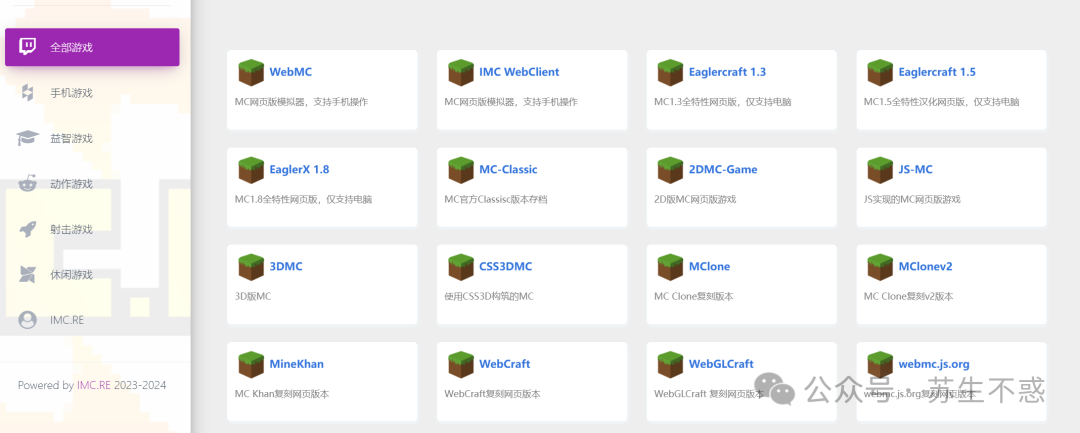The width and height of the screenshot is (1080, 433).
Task: Click the grass block icon for CSS3DMC
Action: 461,267
